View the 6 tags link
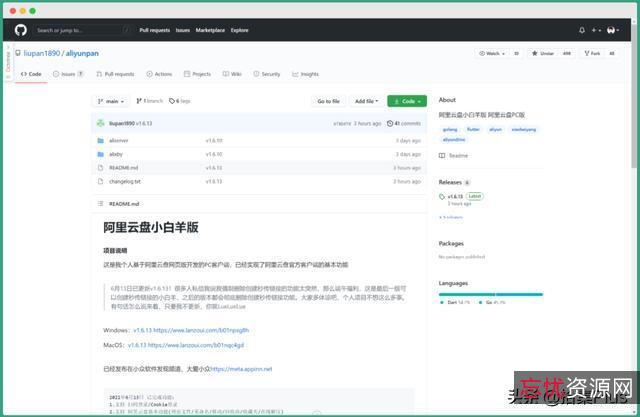The width and height of the screenshot is (640, 417). point(180,101)
